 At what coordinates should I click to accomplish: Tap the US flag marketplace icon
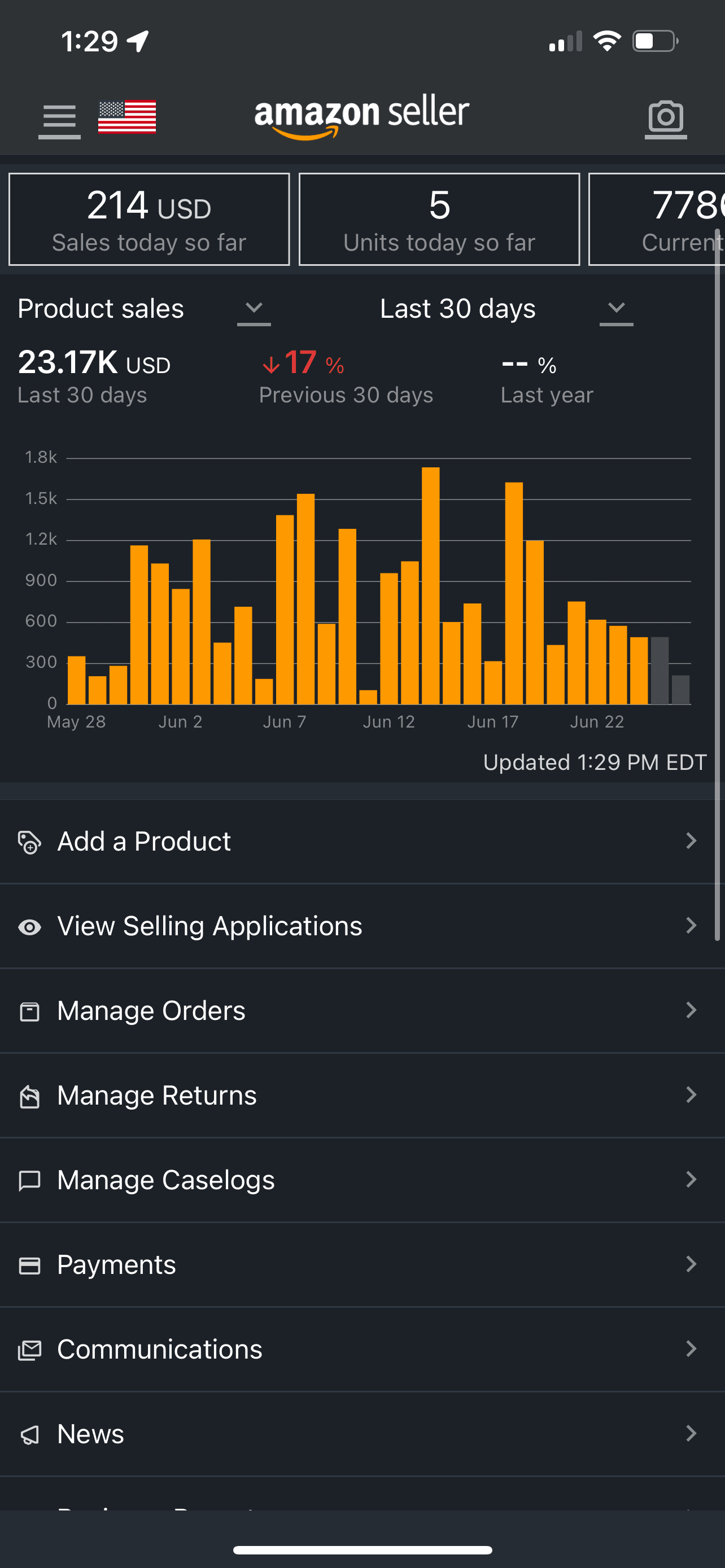126,116
